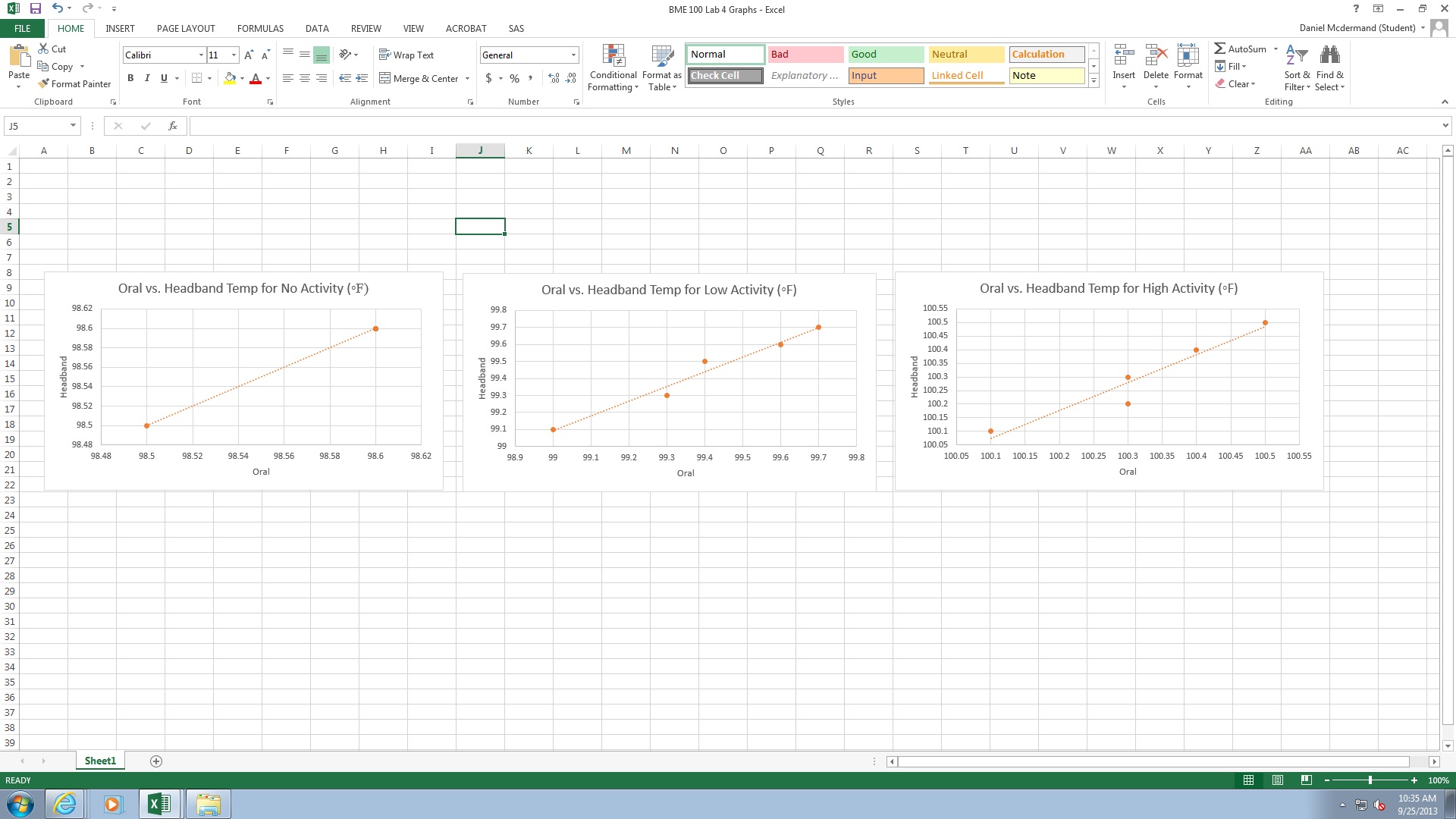
Task: Click the AutoSum sigma icon
Action: [1219, 49]
